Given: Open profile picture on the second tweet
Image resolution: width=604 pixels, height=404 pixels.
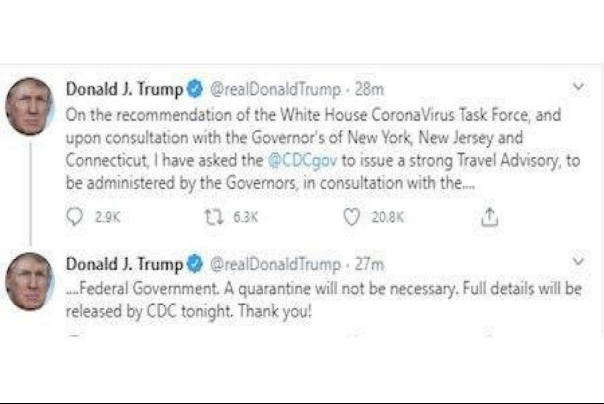Looking at the screenshot, I should [x=29, y=281].
